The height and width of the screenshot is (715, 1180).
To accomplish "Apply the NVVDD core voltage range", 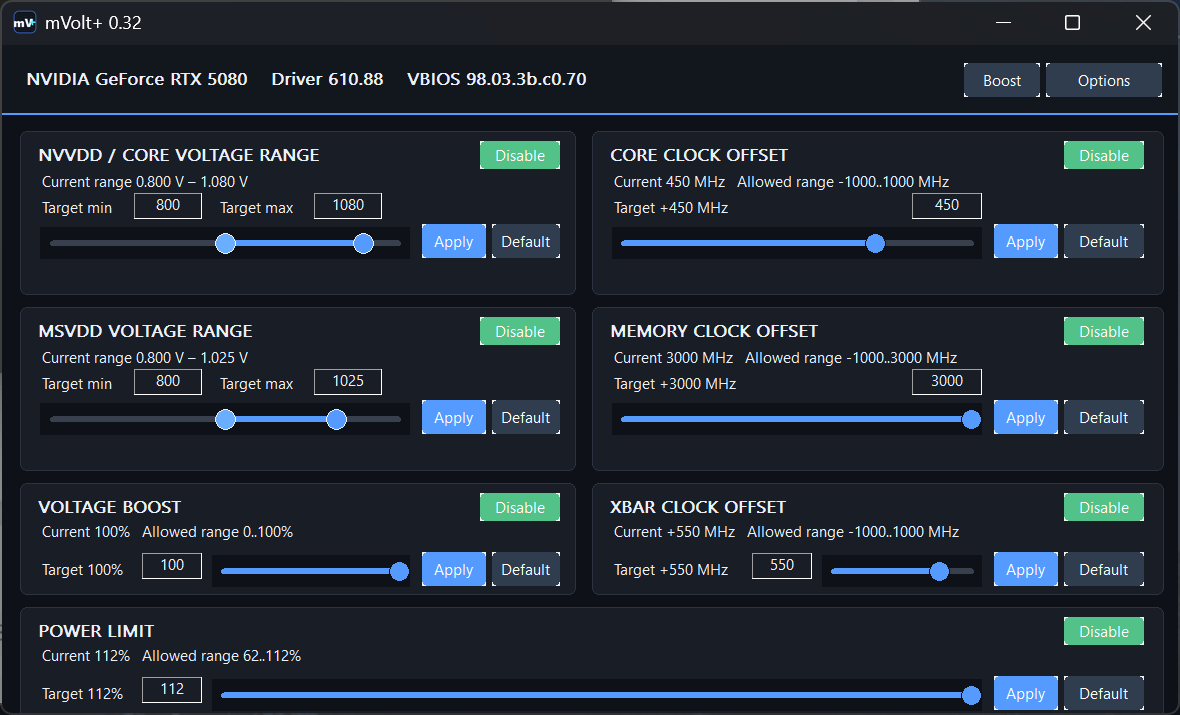I will click(454, 242).
